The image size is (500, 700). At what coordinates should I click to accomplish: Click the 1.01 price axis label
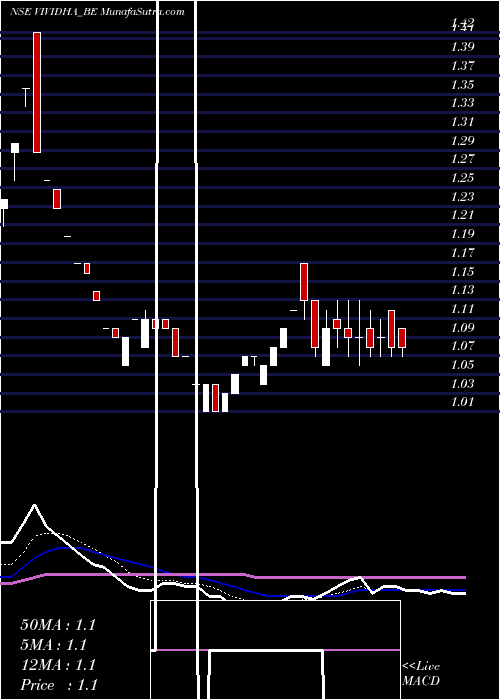[x=462, y=402]
